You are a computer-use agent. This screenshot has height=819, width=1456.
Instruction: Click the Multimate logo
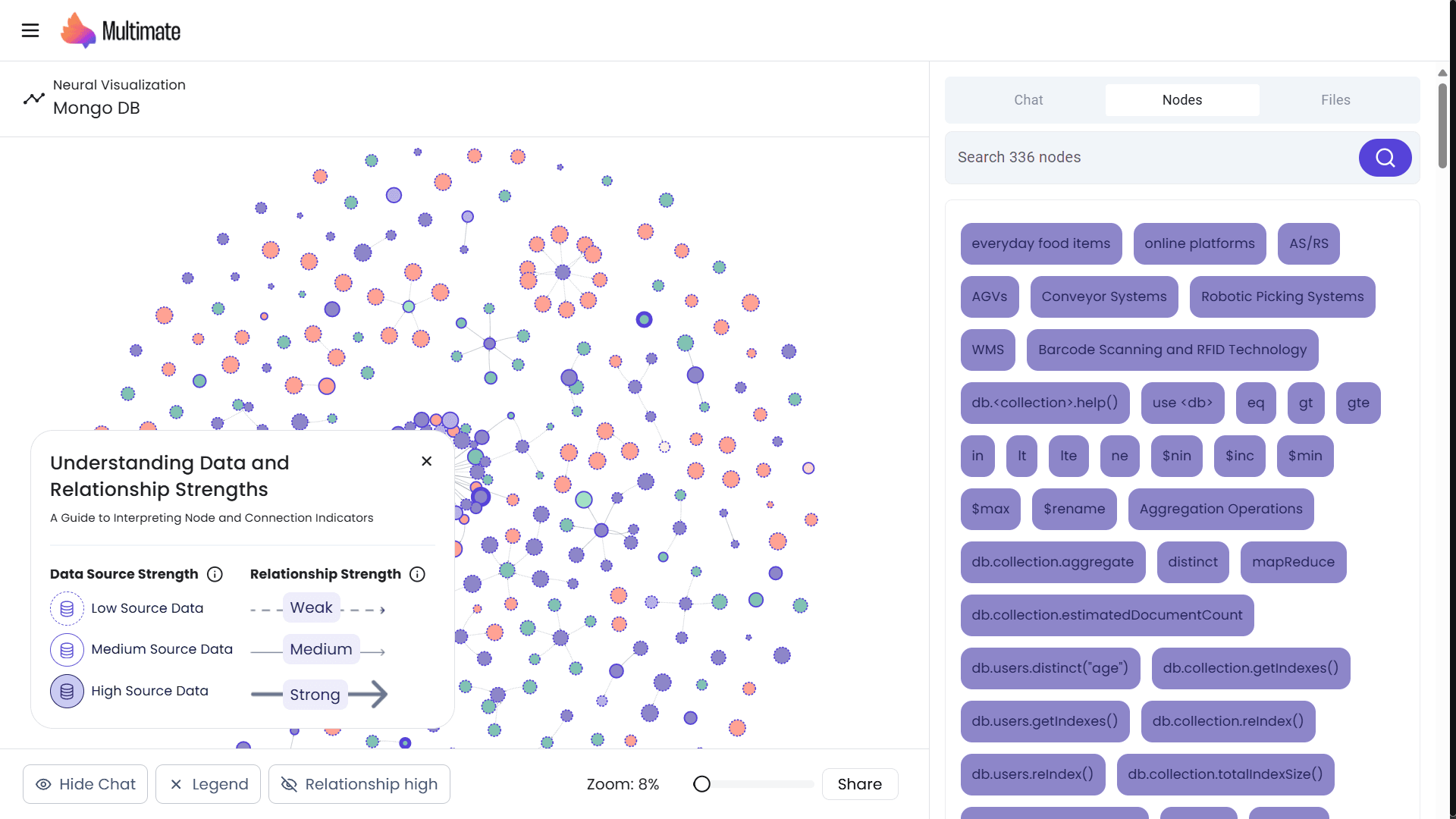(121, 31)
